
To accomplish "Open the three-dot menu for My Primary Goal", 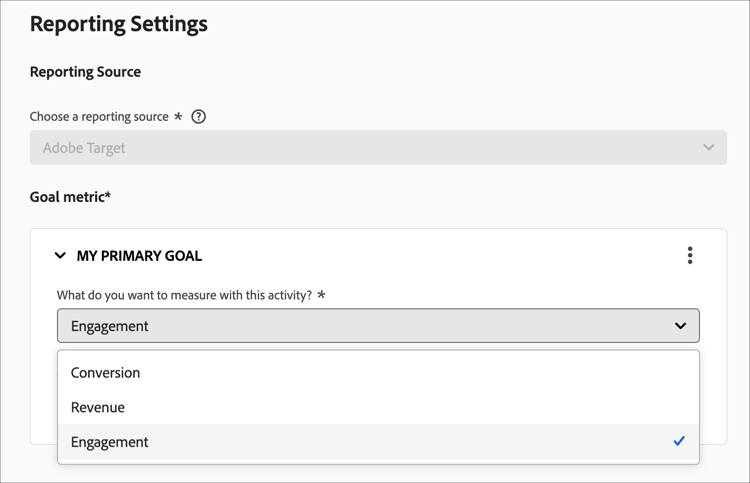I will pos(690,256).
